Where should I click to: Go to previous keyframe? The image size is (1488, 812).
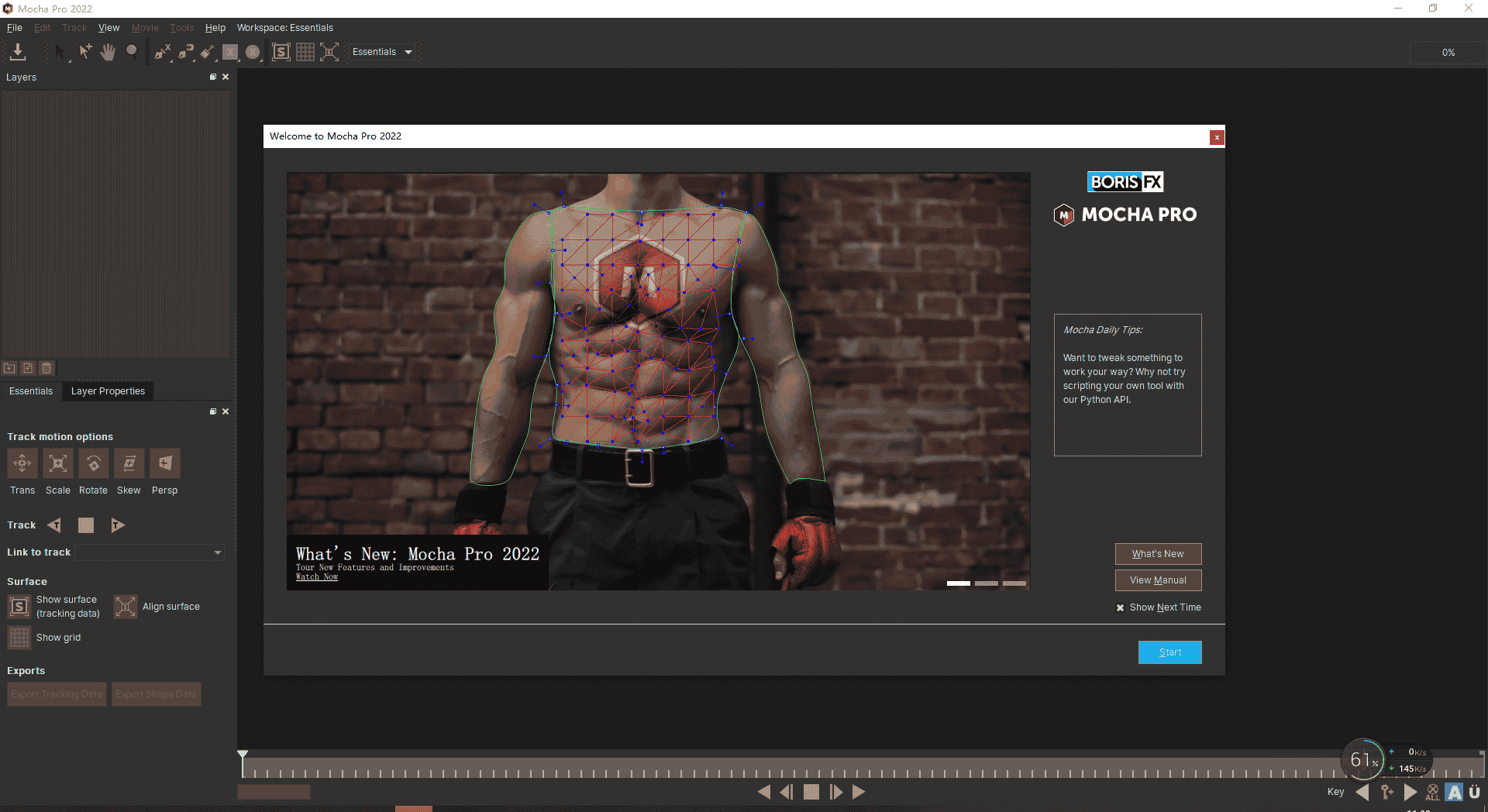[x=1363, y=792]
